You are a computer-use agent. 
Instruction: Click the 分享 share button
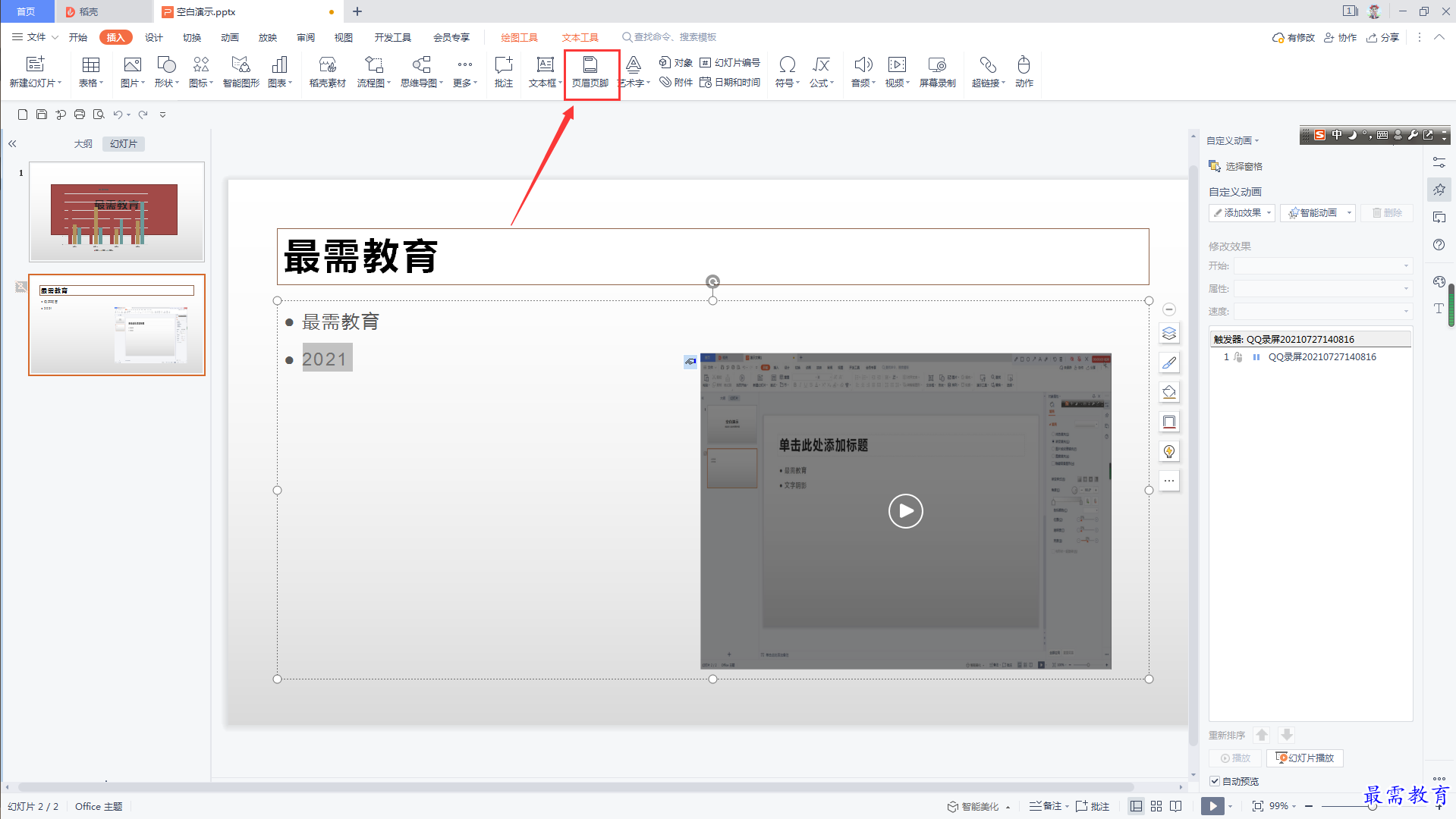tap(1383, 37)
